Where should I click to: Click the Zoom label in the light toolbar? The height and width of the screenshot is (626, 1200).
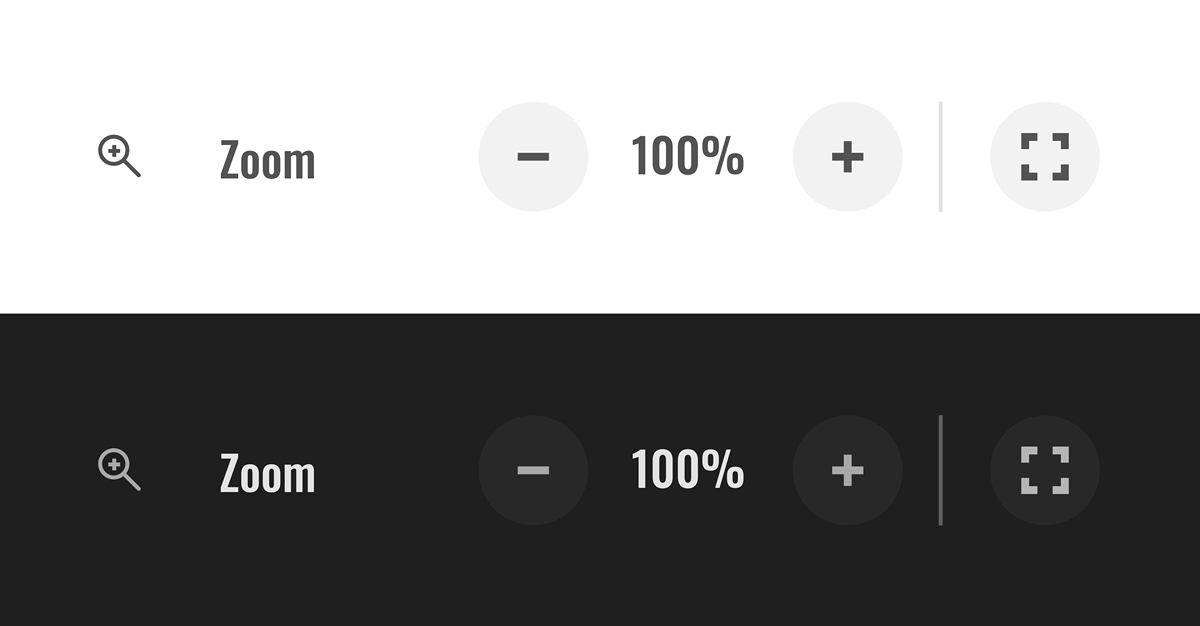point(267,160)
